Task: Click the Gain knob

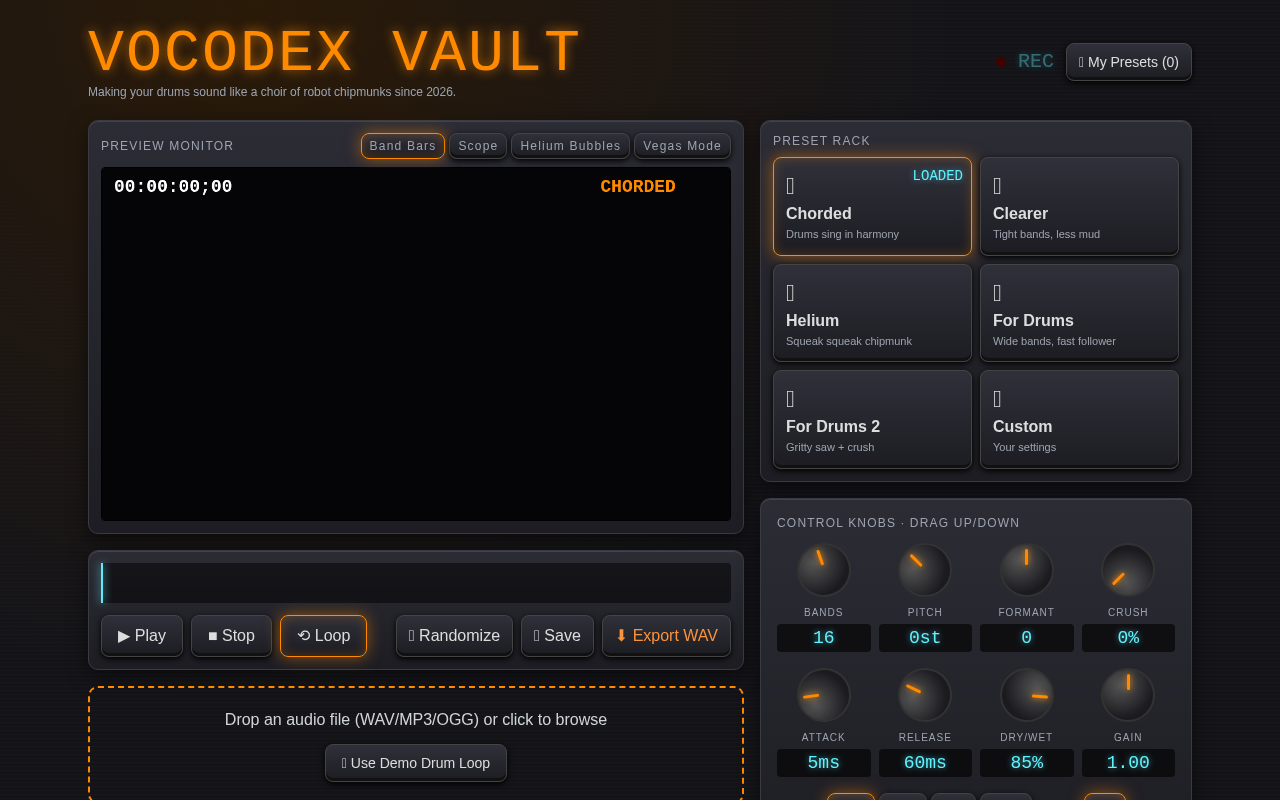Action: pos(1128,695)
